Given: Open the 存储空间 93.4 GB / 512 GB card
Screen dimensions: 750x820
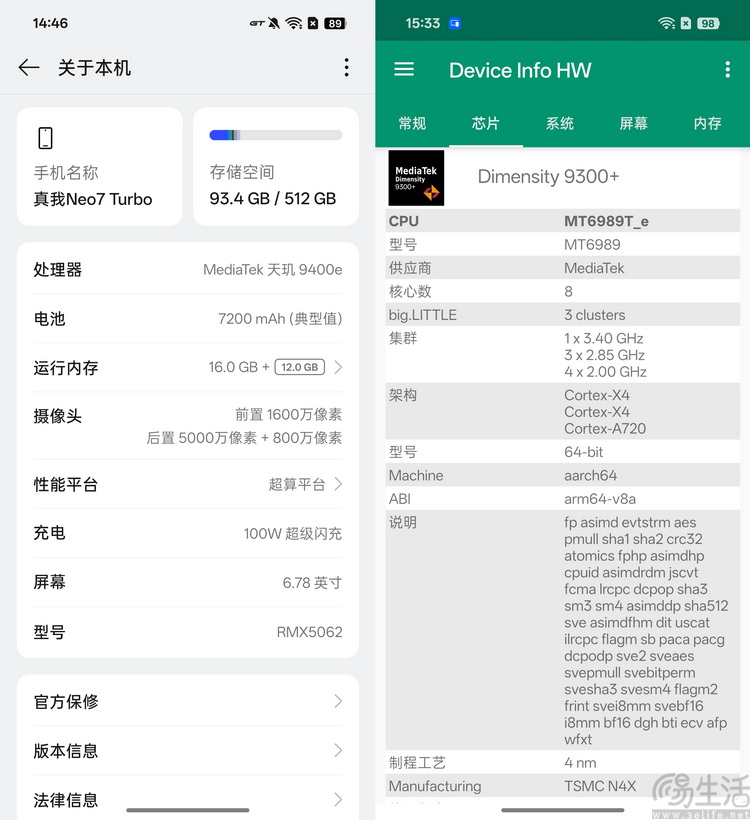Looking at the screenshot, I should tap(276, 166).
